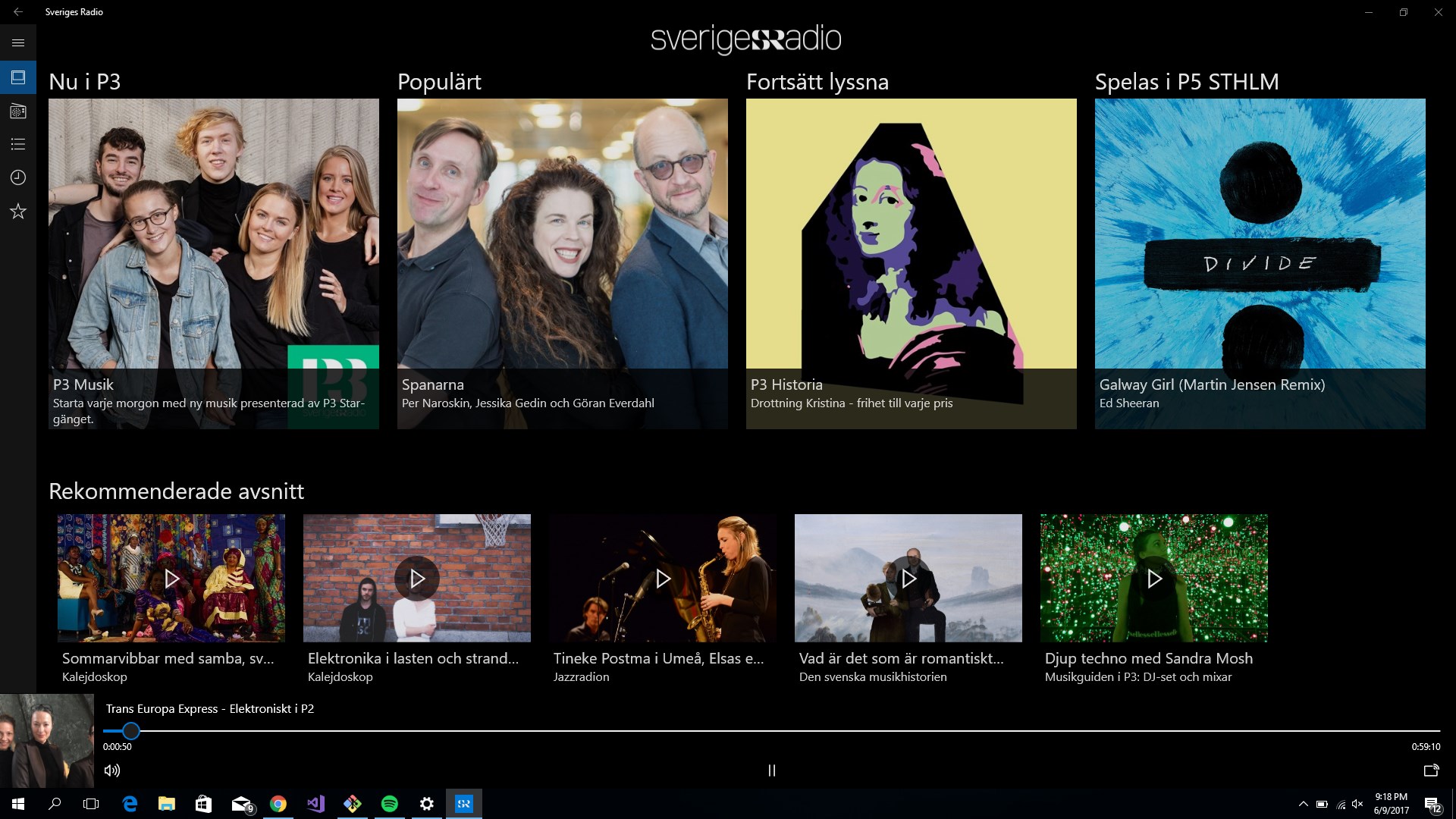
Task: Open the P3 Musik tile
Action: 214,263
